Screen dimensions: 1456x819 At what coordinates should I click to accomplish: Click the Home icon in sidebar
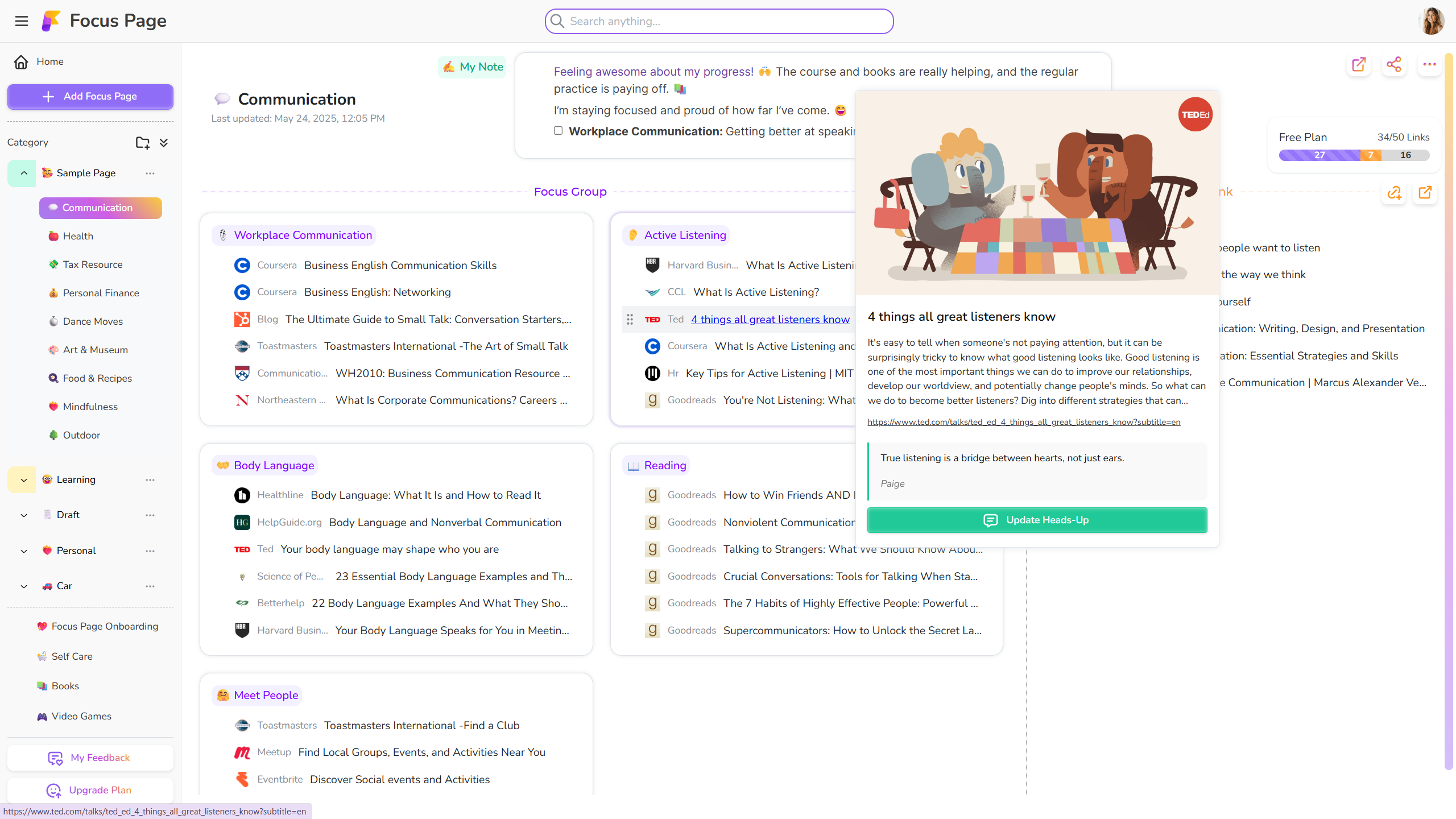pyautogui.click(x=21, y=61)
